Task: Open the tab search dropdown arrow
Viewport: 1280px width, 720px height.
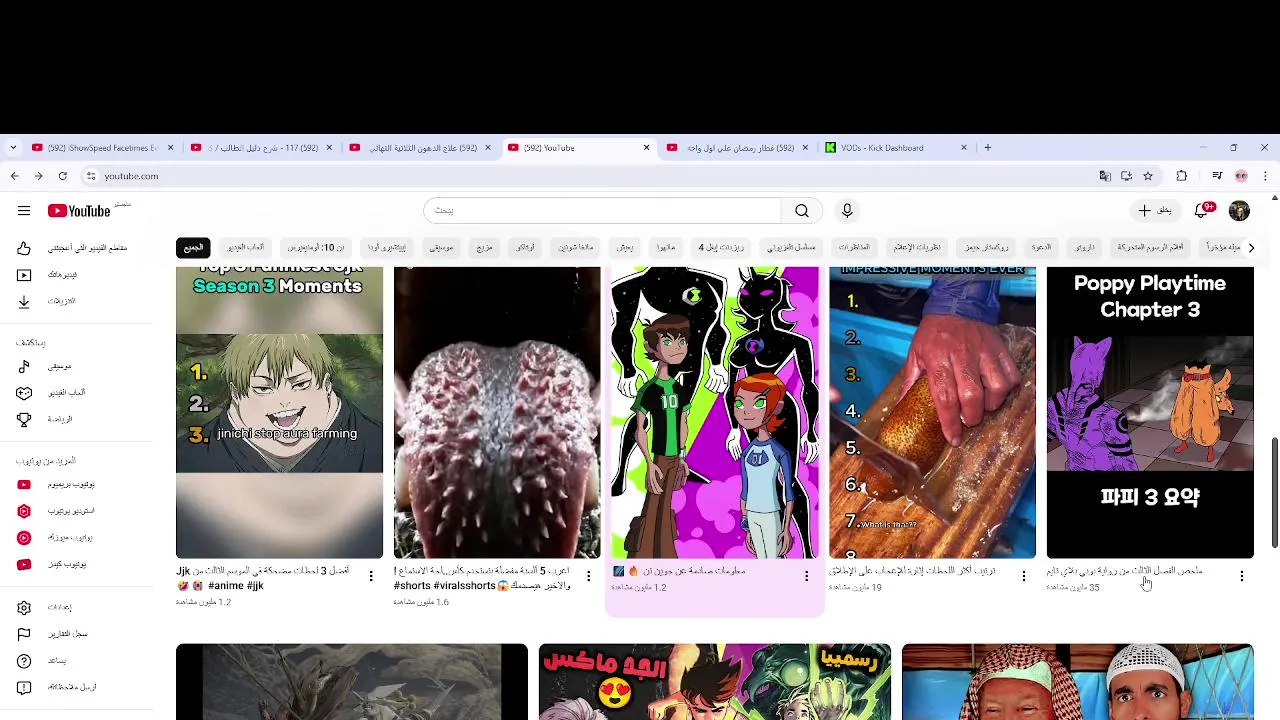Action: point(13,148)
